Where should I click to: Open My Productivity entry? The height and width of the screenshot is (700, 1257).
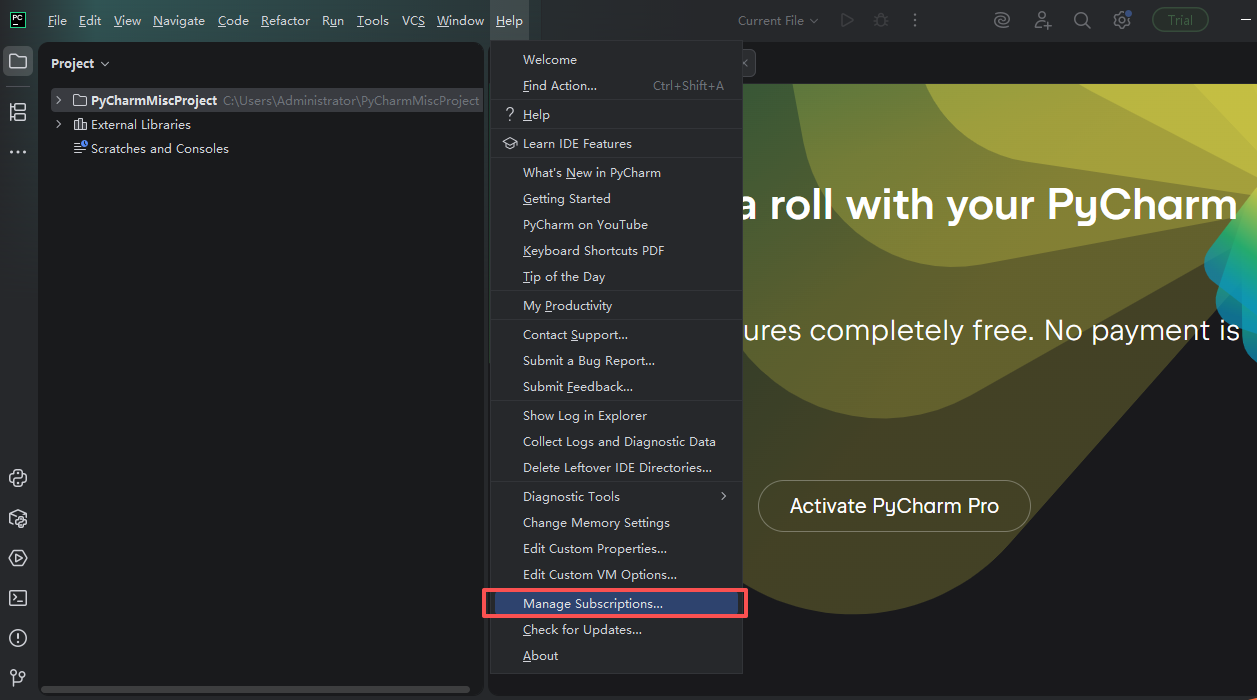(616, 306)
